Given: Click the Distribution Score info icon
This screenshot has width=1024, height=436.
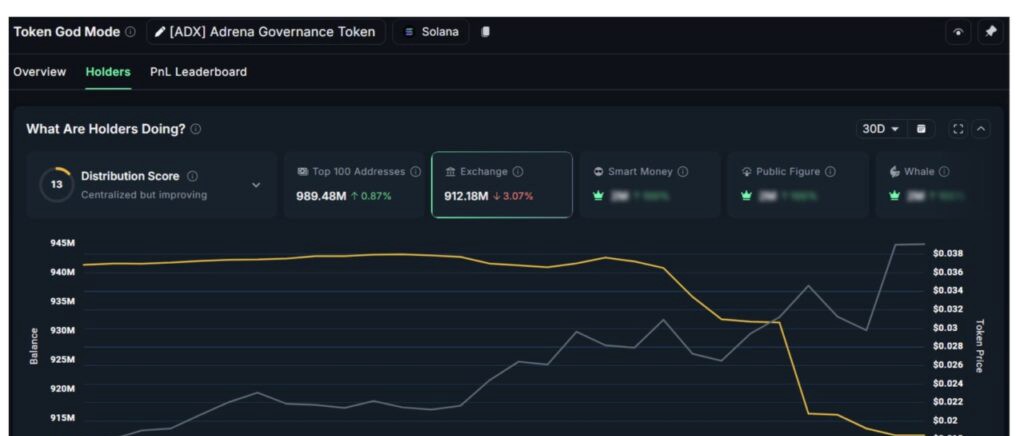Looking at the screenshot, I should [193, 176].
